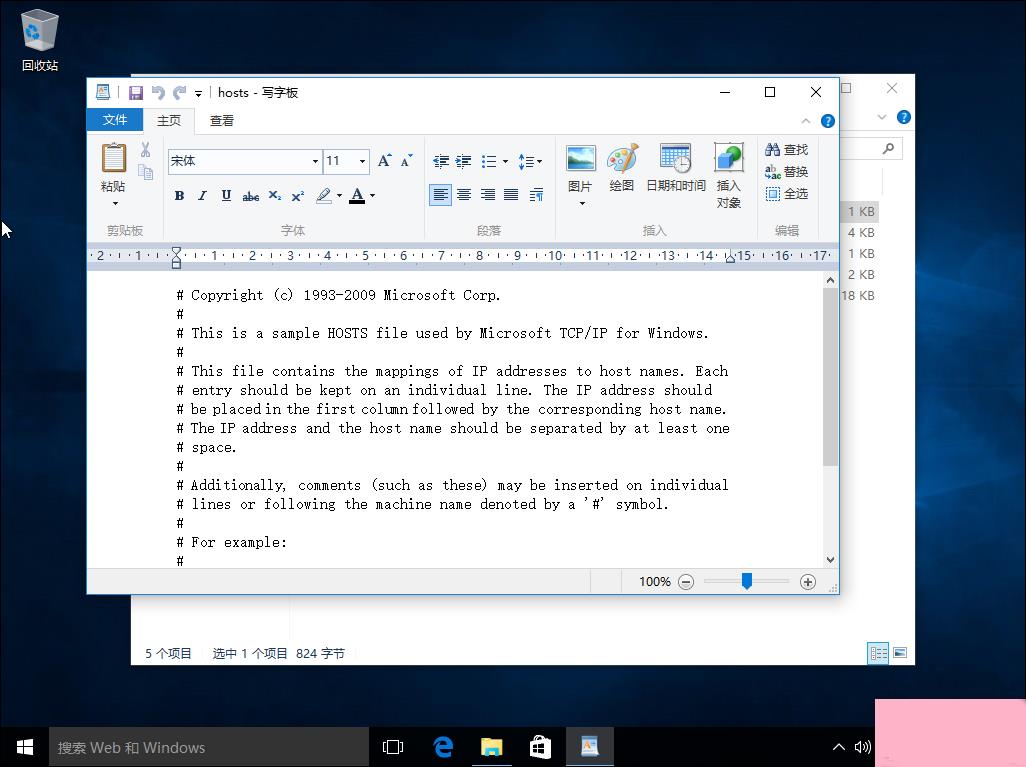The height and width of the screenshot is (767, 1026).
Task: Click the zoom out minus button
Action: pyautogui.click(x=686, y=582)
